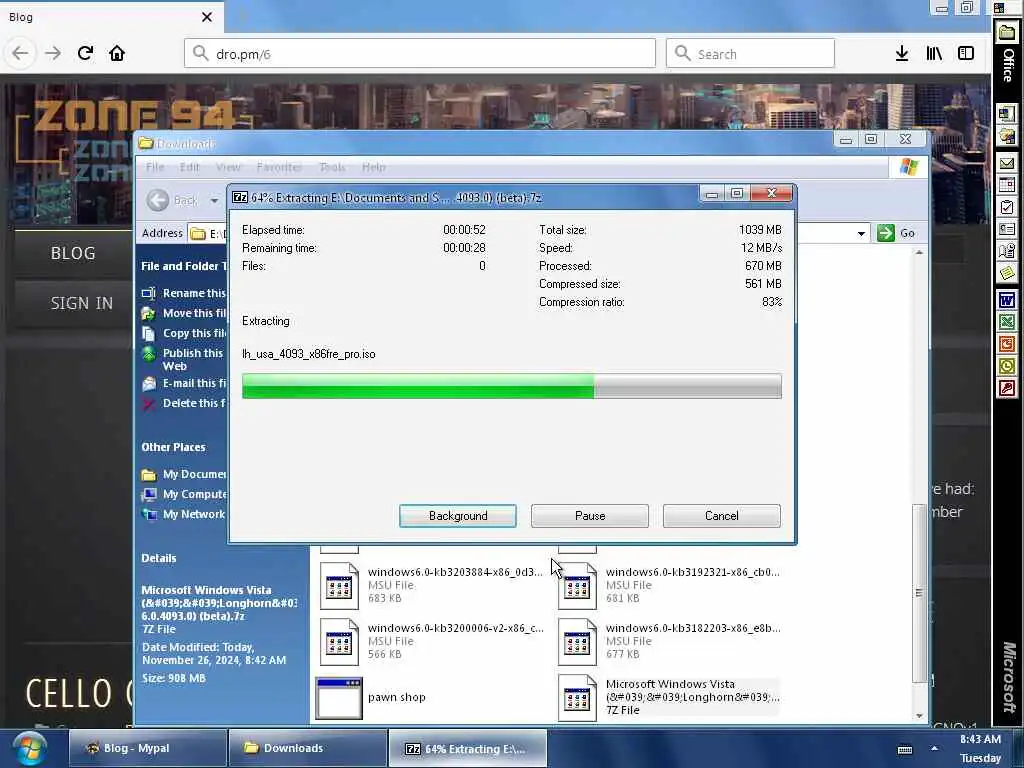This screenshot has height=768, width=1024.
Task: Click Back button in Downloads explorer
Action: (x=172, y=200)
